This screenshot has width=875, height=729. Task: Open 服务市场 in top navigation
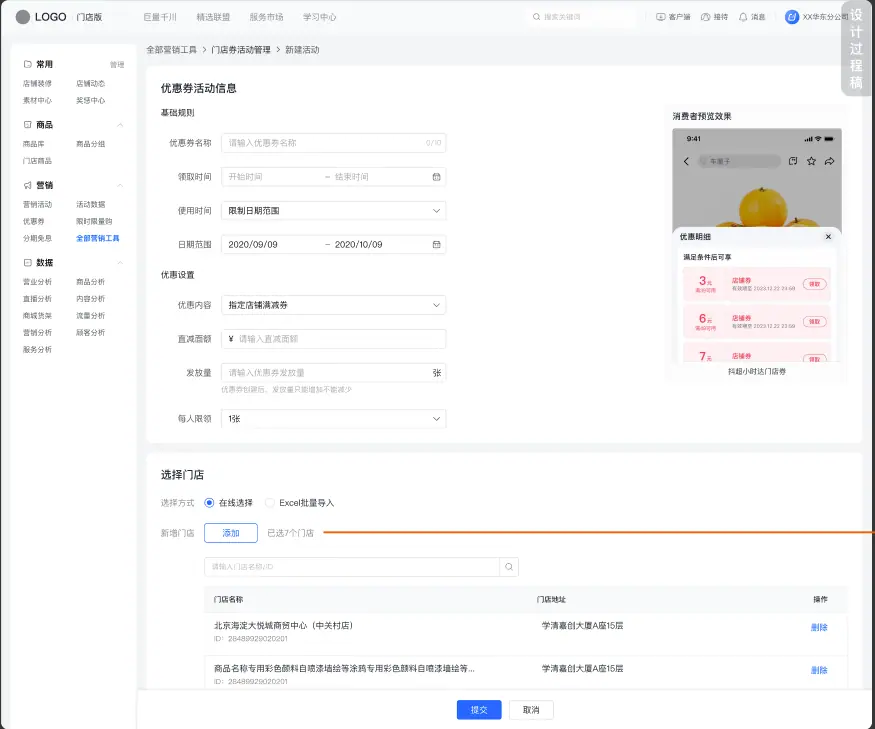coord(266,17)
